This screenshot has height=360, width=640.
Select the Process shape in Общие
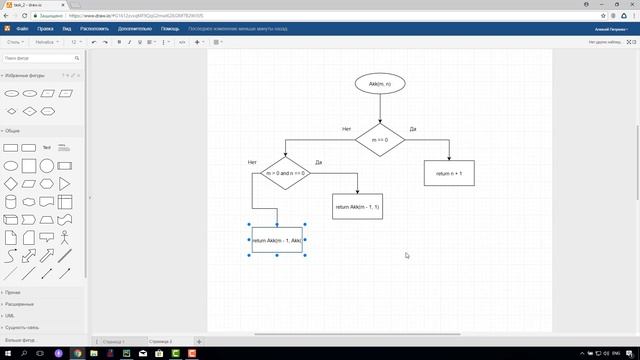click(64, 166)
